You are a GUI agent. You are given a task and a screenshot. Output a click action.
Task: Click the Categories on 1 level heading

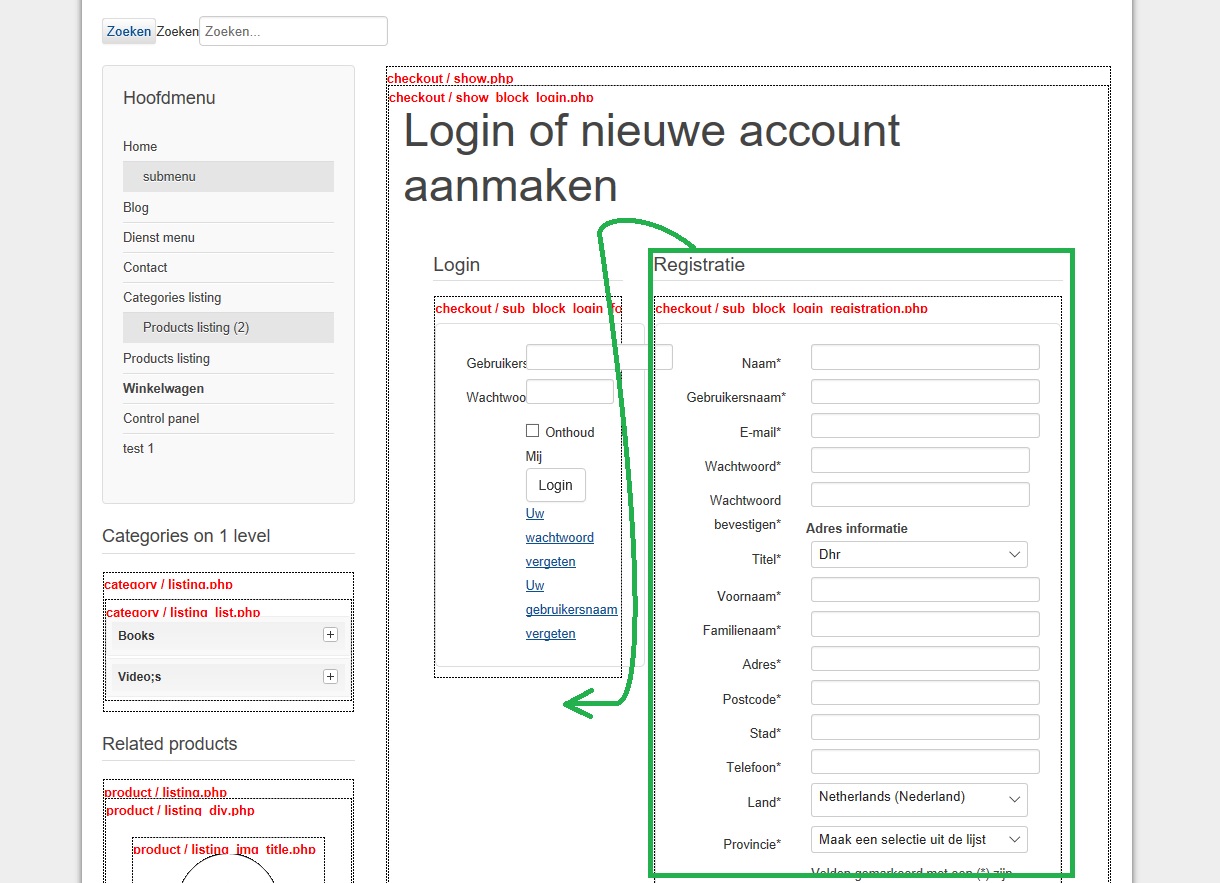coord(186,536)
